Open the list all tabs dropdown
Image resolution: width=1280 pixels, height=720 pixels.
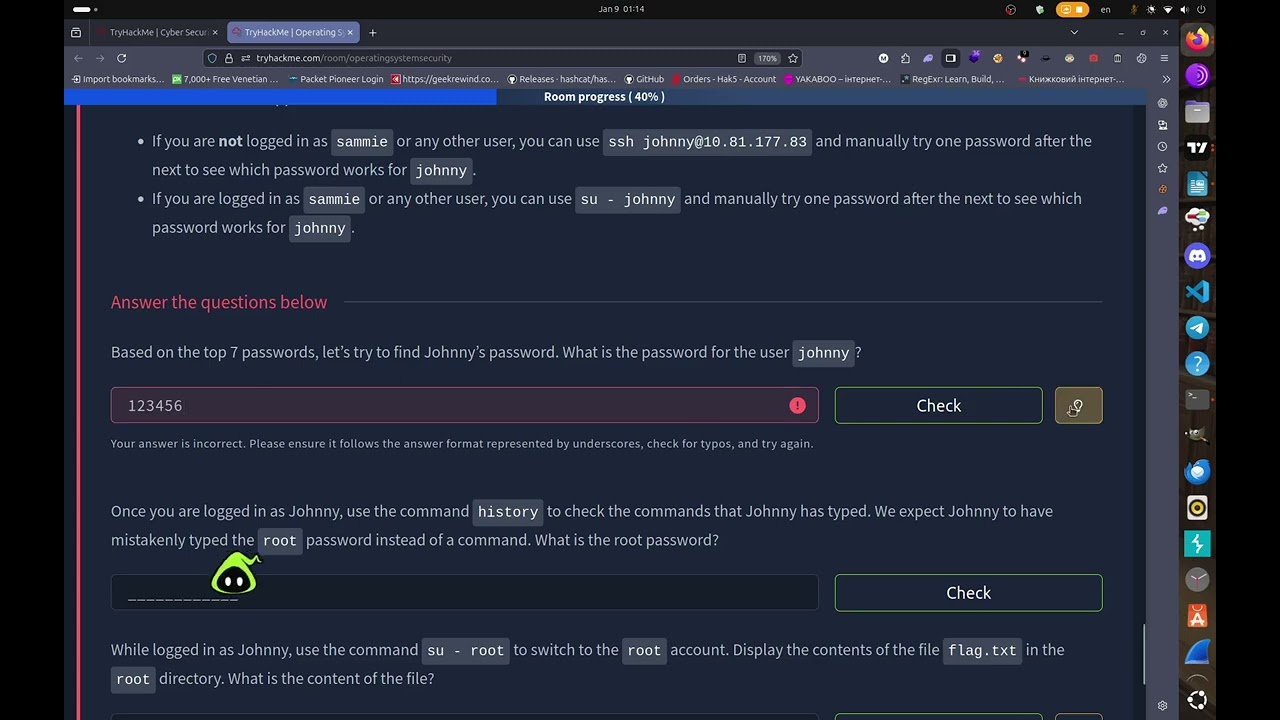1074,32
